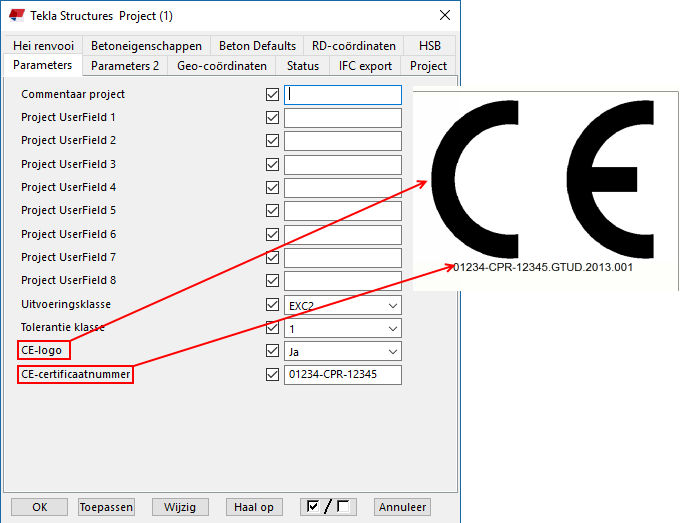
Task: Open the Uitvoeringsklasse EXC2 dropdown
Action: (x=343, y=305)
